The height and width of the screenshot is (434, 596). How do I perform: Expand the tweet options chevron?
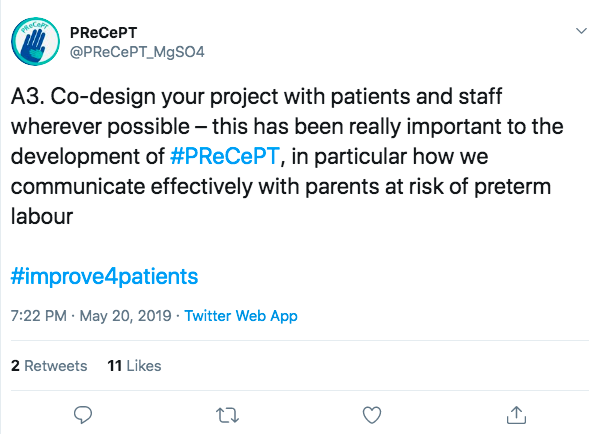[581, 31]
